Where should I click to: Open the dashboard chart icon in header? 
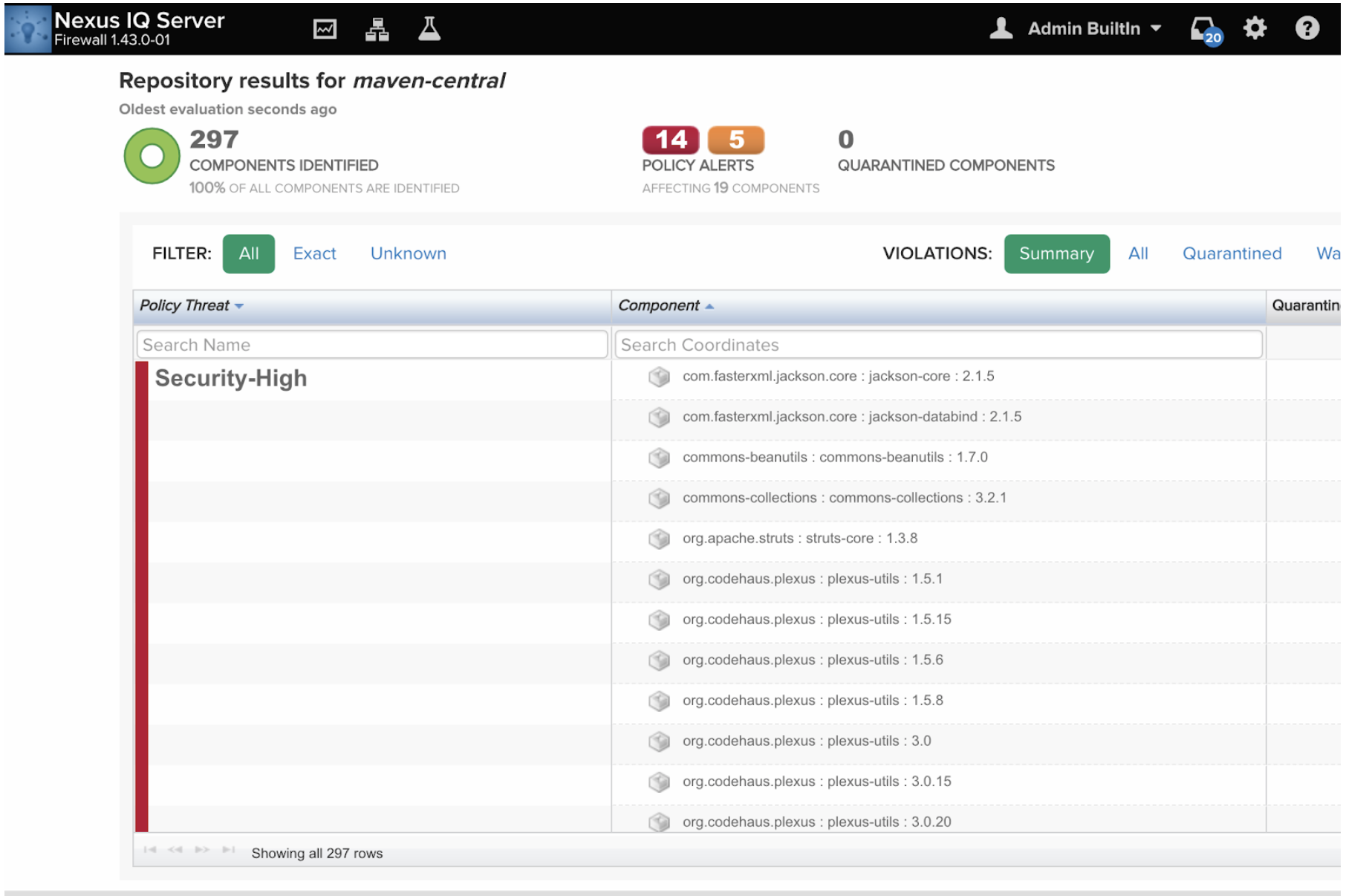pos(325,29)
